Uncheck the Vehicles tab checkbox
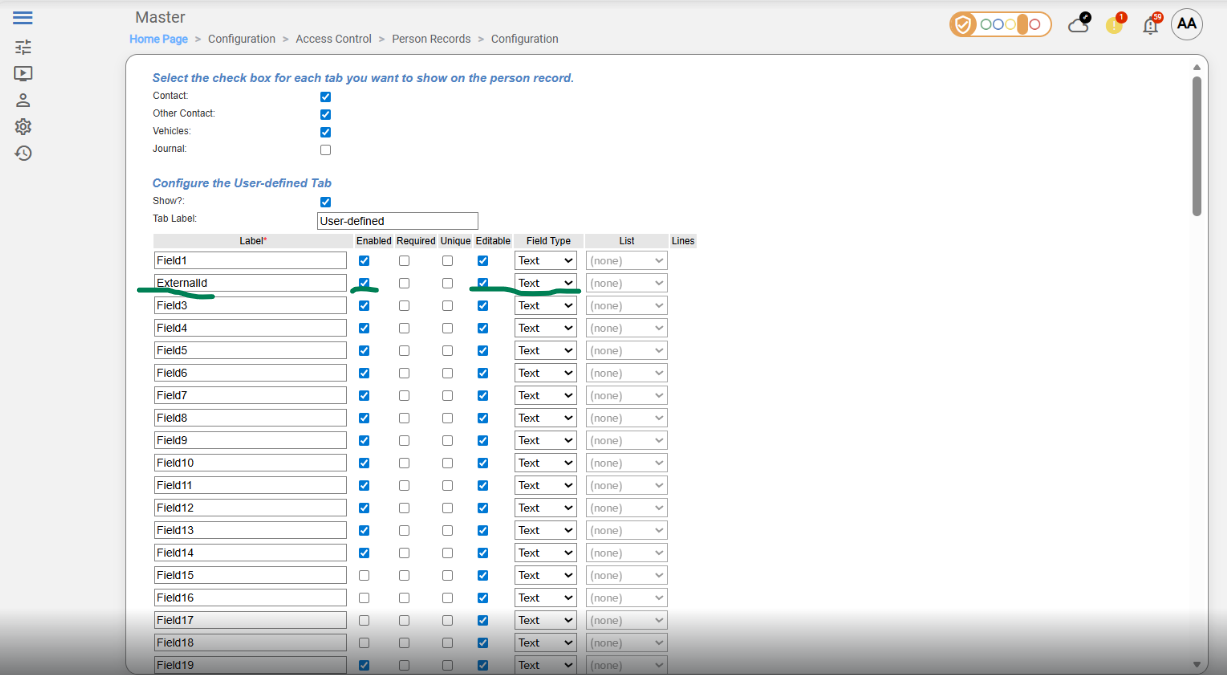 [325, 132]
